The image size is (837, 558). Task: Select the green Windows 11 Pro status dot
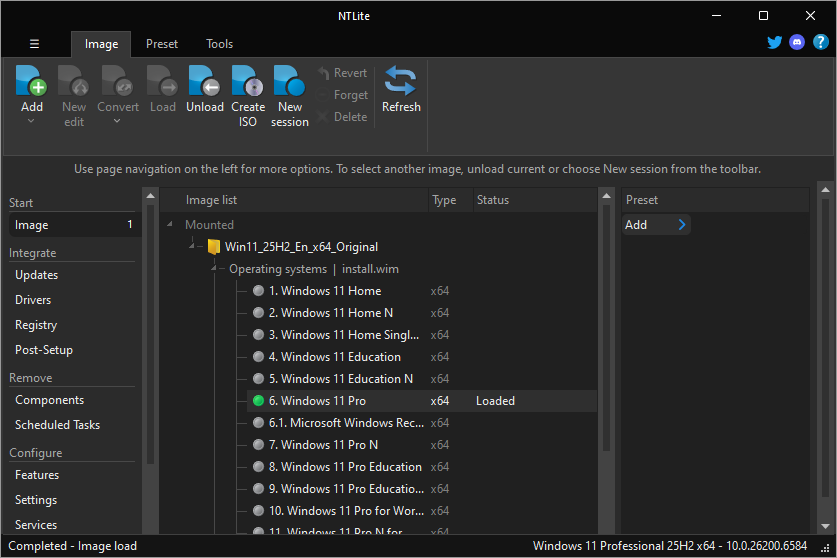click(x=259, y=401)
